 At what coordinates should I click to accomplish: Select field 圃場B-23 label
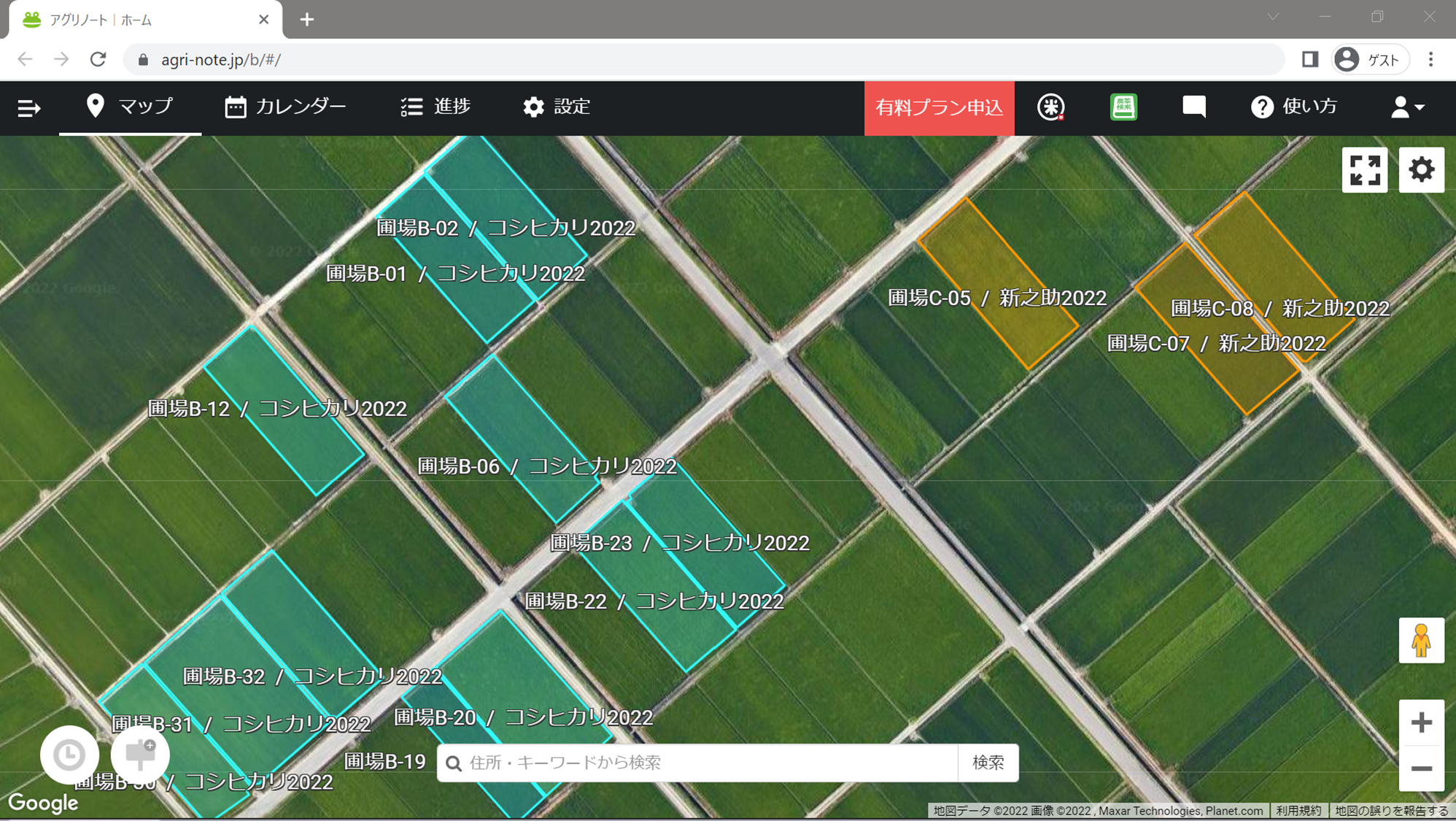[x=680, y=543]
